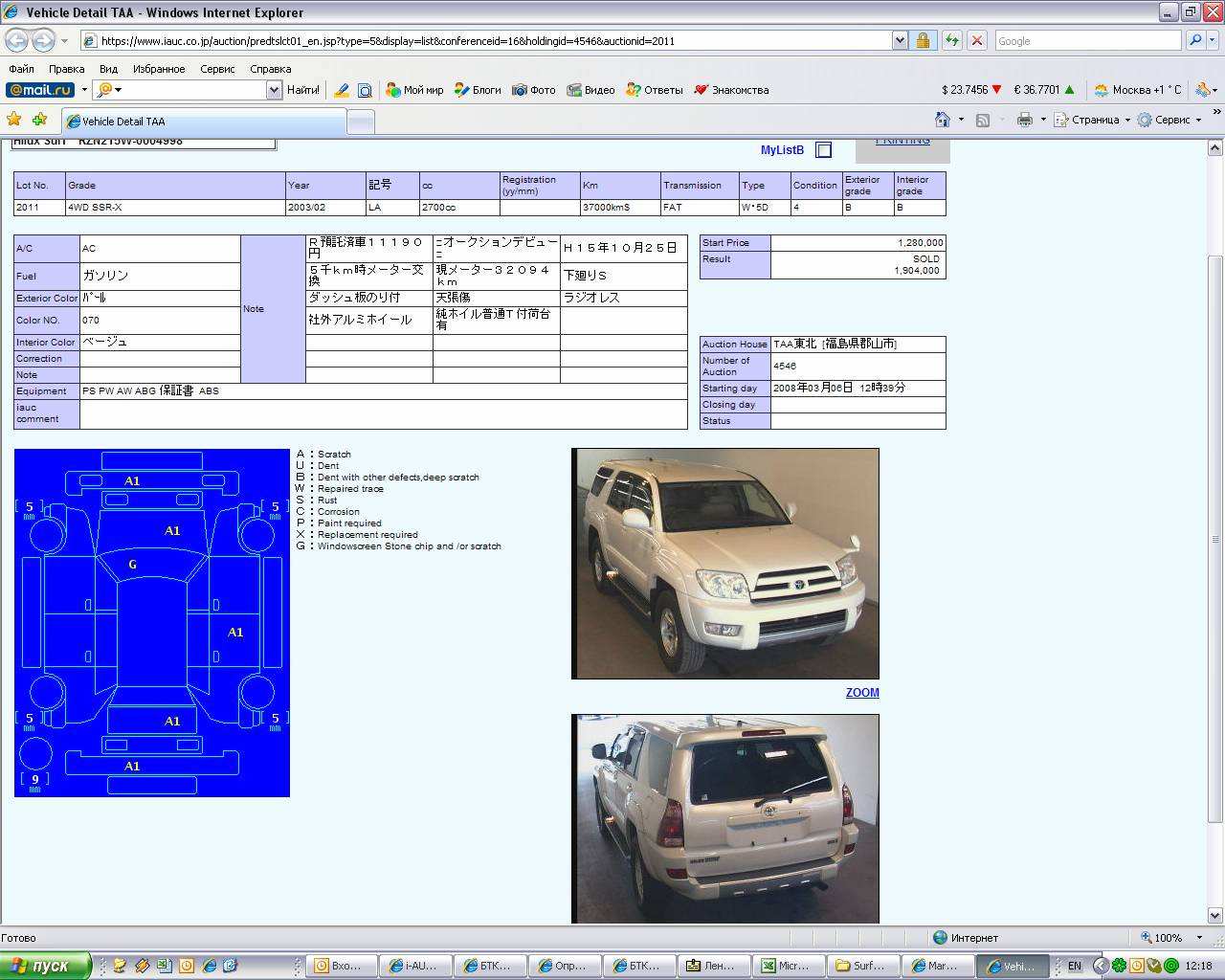Switch to the Micr... Excel taskbar button
Screen dimensions: 1225x980
click(x=790, y=966)
